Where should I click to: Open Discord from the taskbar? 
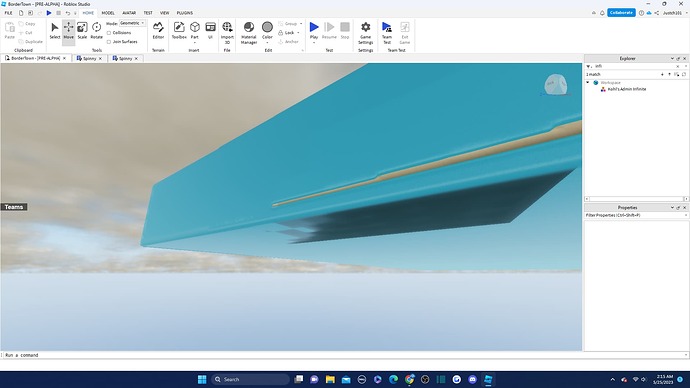click(x=472, y=379)
